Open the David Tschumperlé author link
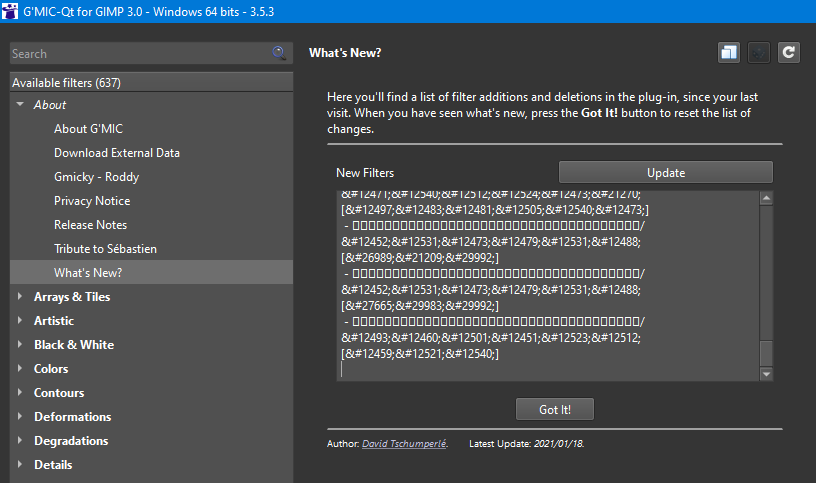 pos(404,443)
